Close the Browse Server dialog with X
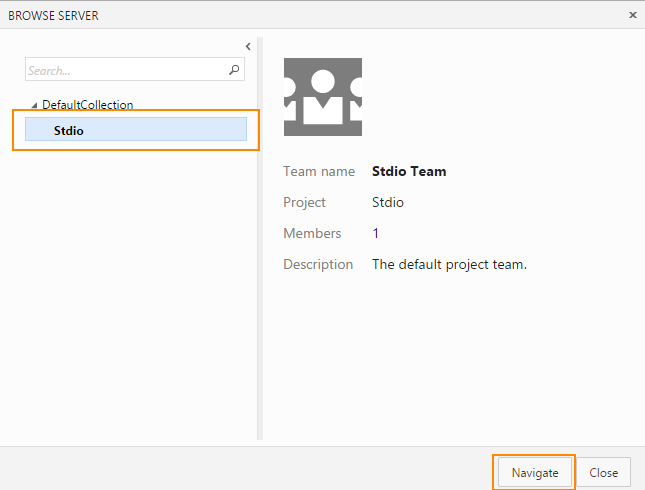 pos(633,15)
